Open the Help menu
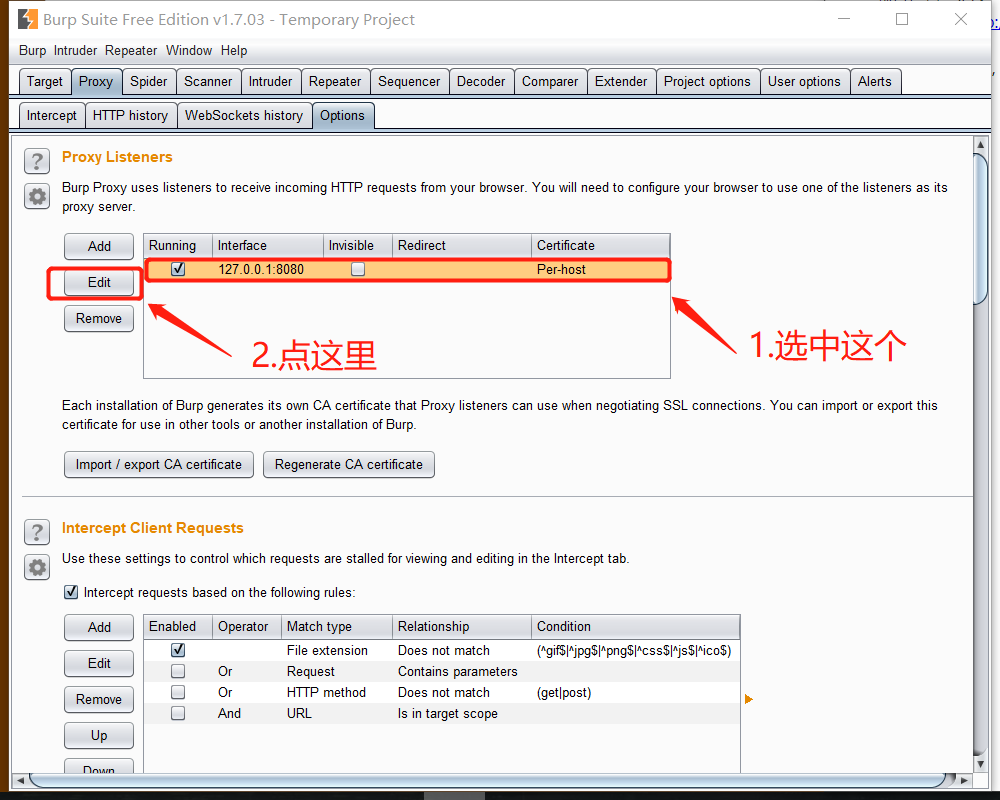 (x=234, y=50)
